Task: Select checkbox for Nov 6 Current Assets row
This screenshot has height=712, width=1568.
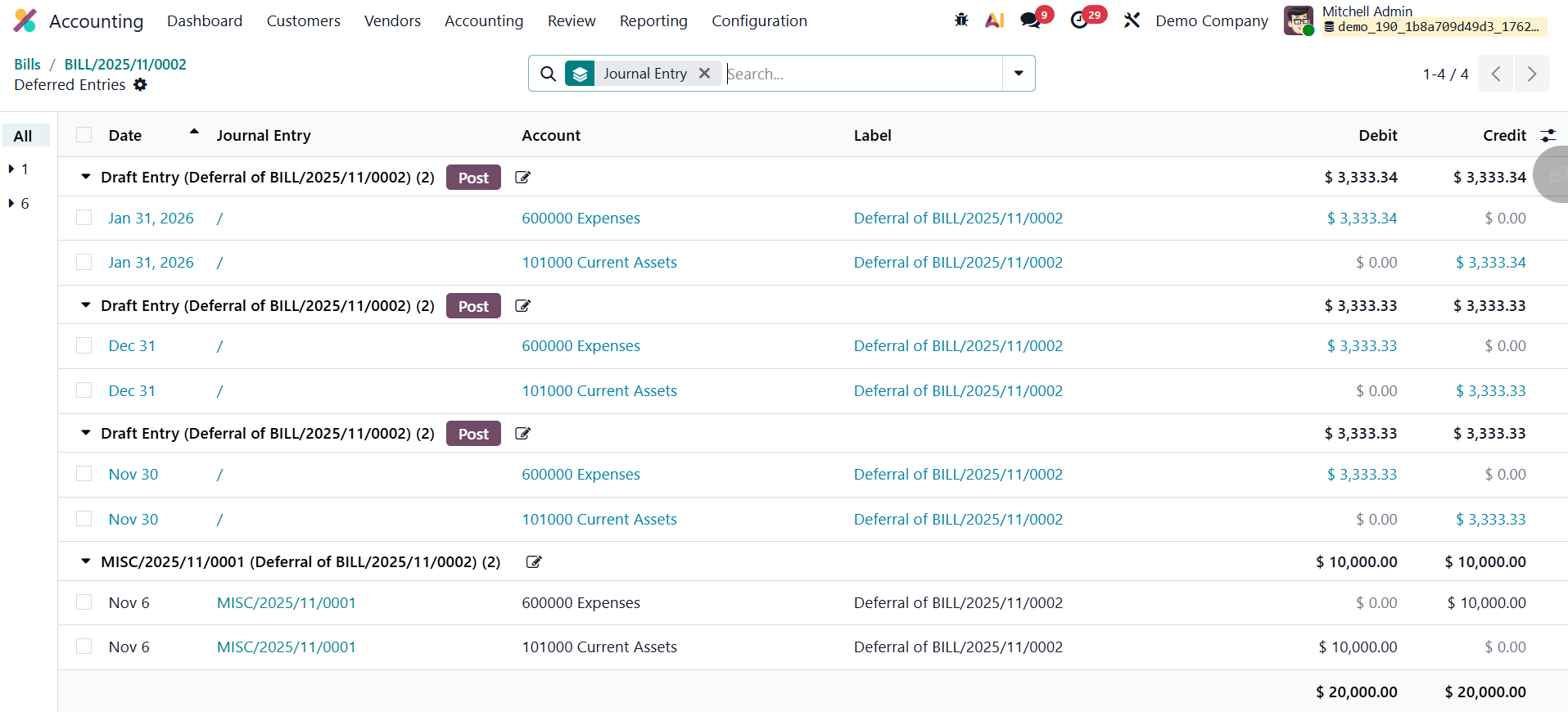Action: coord(84,647)
